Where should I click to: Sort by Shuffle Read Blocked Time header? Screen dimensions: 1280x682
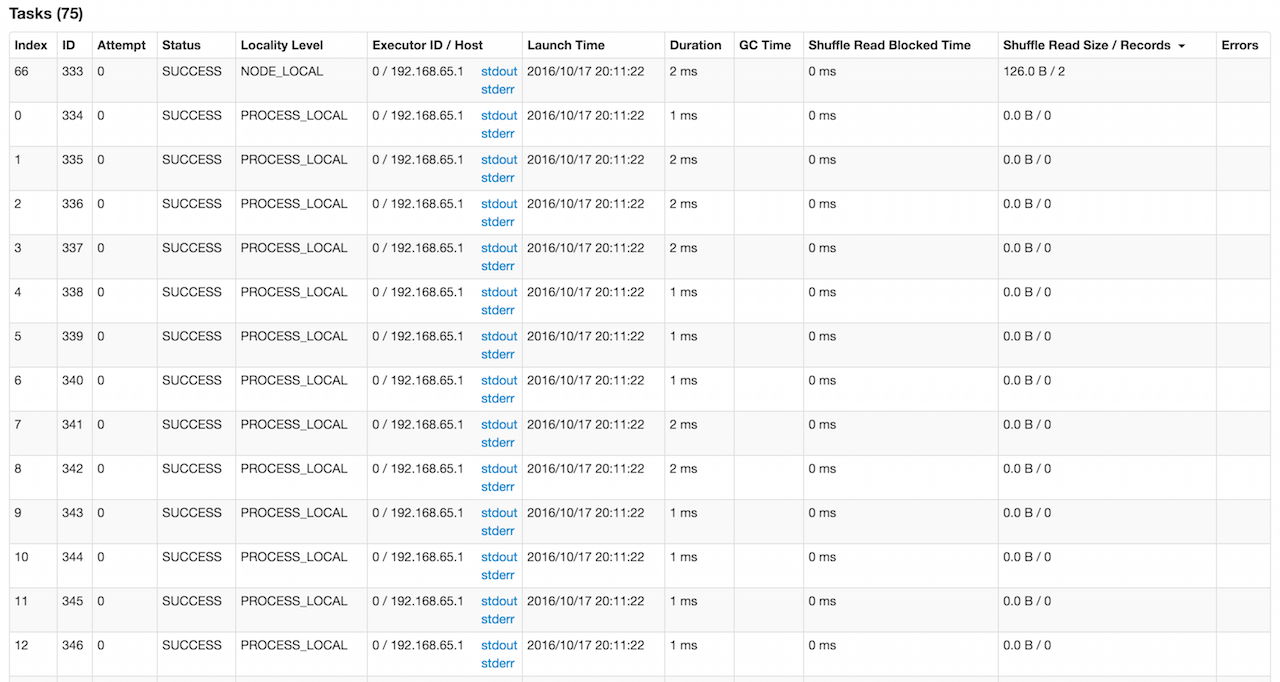[x=889, y=45]
